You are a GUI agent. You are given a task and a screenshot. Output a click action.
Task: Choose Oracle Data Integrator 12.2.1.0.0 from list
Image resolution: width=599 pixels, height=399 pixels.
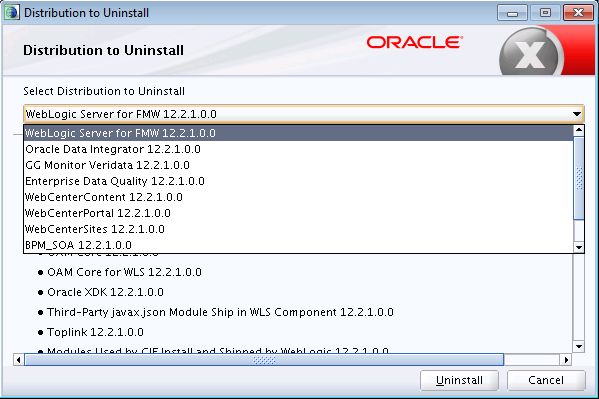click(x=298, y=149)
